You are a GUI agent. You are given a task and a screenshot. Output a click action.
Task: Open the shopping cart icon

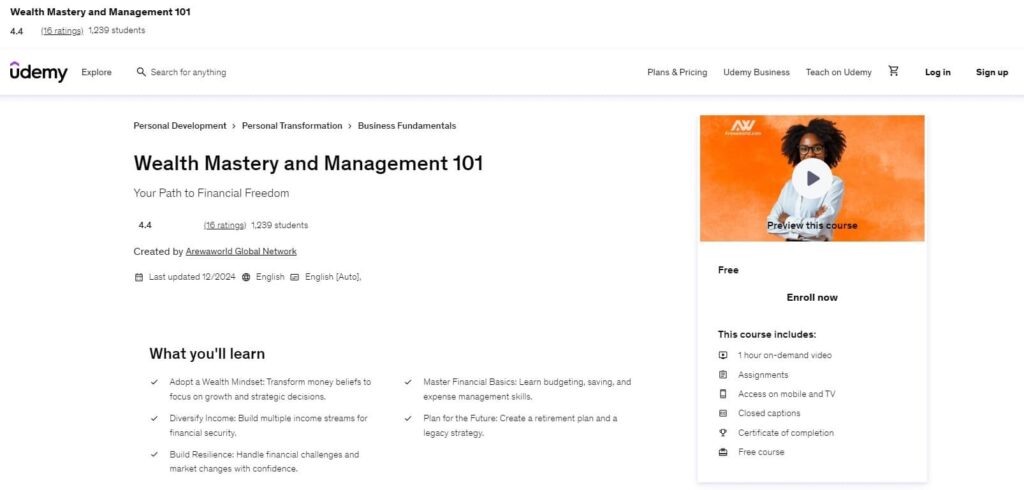pos(893,71)
